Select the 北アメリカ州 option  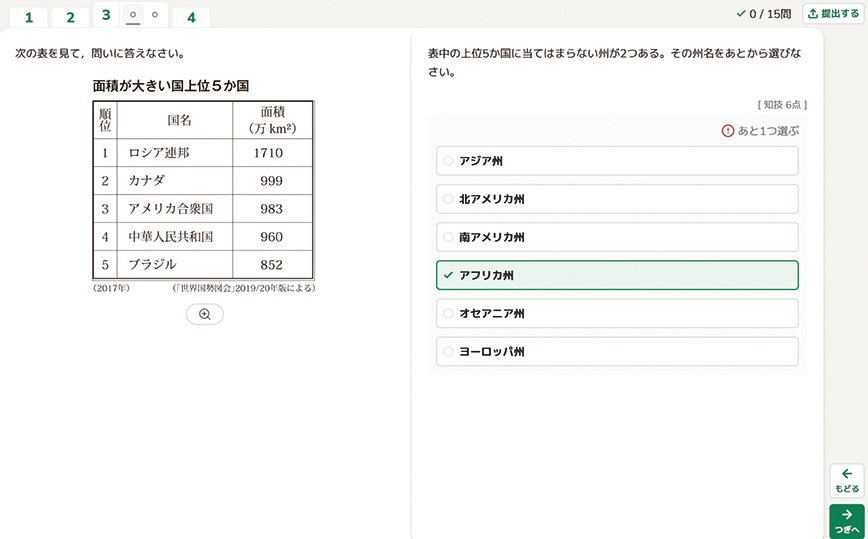tap(617, 199)
